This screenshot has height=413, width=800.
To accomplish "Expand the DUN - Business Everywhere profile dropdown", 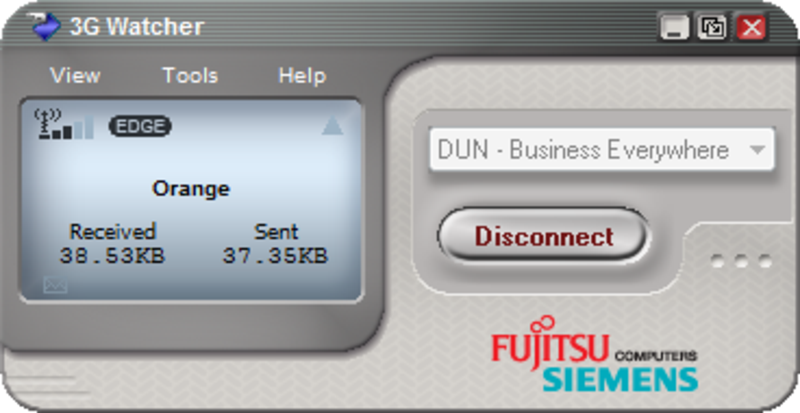I will 602,150.
